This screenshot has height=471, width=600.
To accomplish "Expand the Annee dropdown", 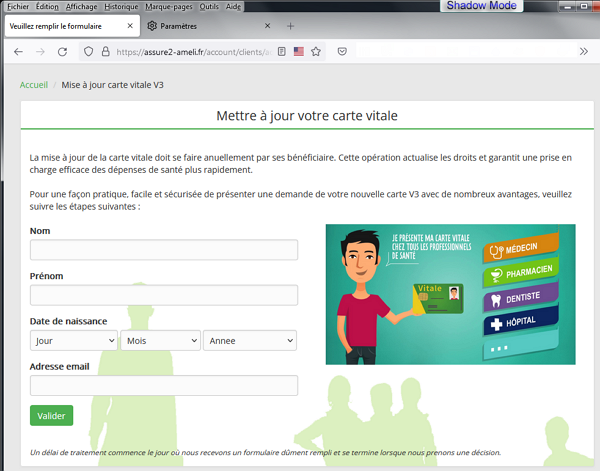I will pyautogui.click(x=250, y=341).
